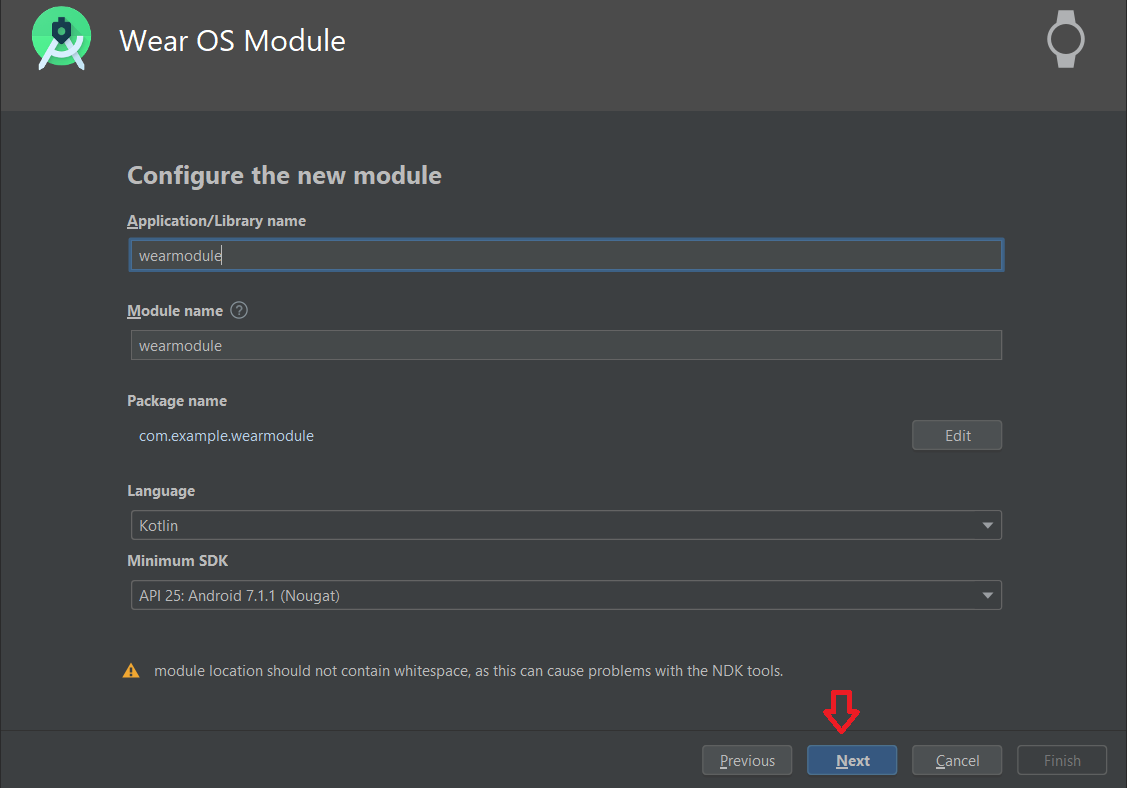The width and height of the screenshot is (1127, 788).
Task: Click the Minimum SDK dropdown arrow
Action: click(988, 594)
